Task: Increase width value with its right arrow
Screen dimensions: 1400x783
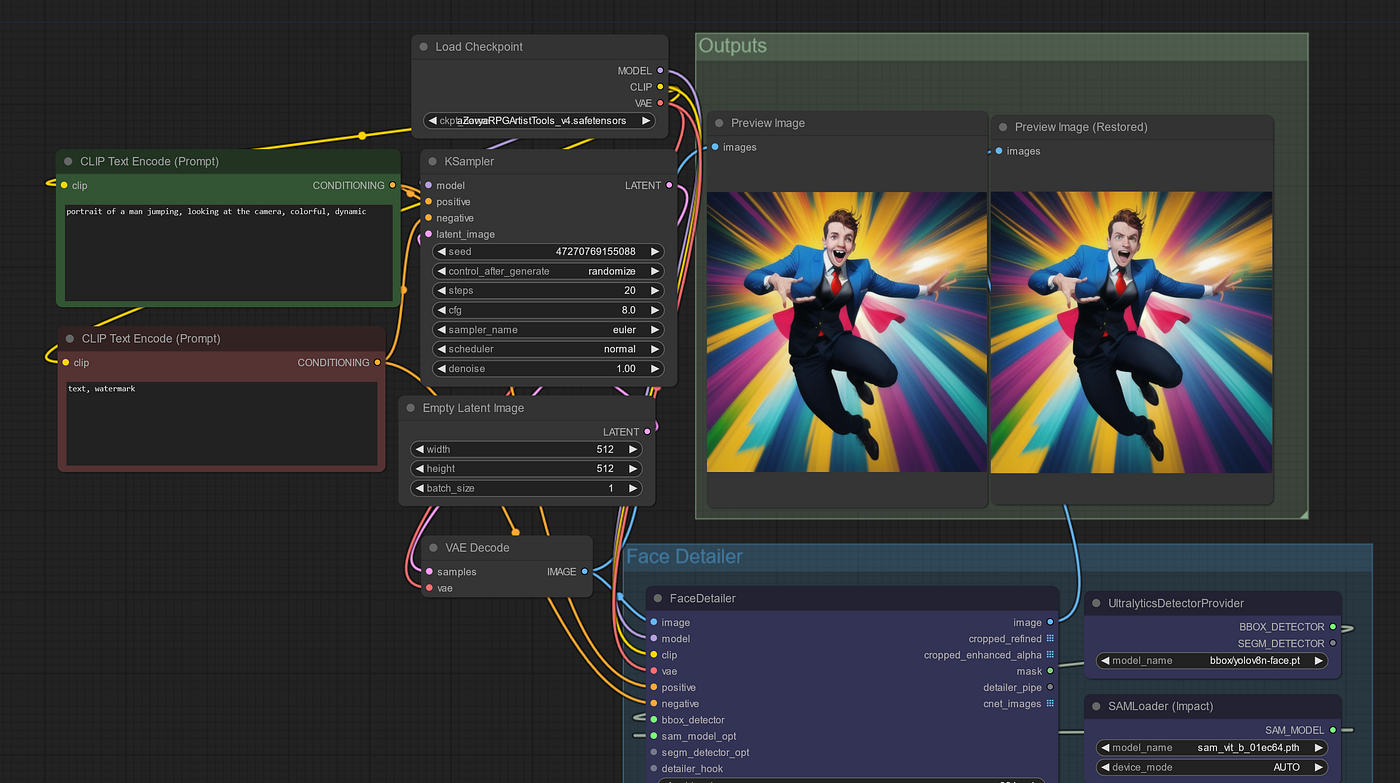Action: pos(633,450)
